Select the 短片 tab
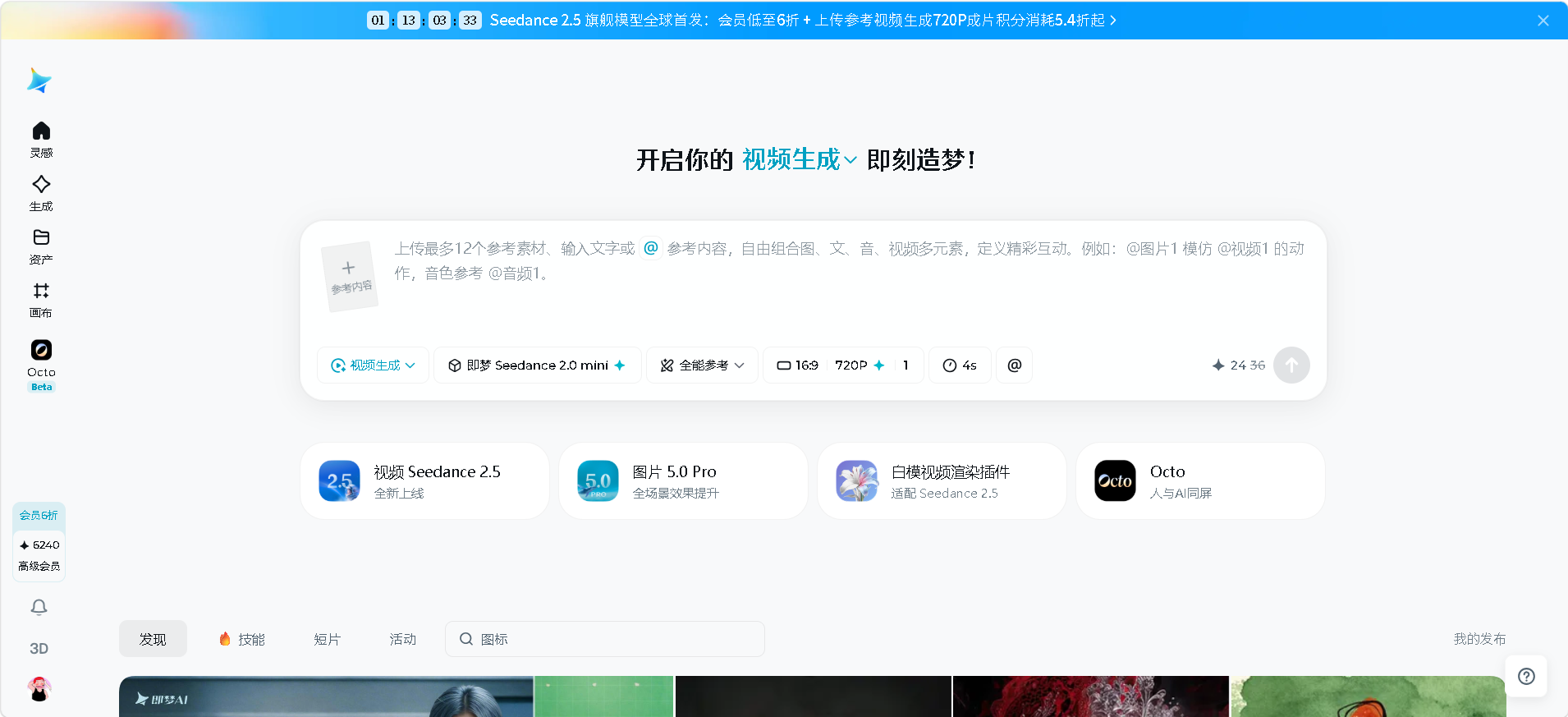The height and width of the screenshot is (717, 1568). (x=327, y=639)
